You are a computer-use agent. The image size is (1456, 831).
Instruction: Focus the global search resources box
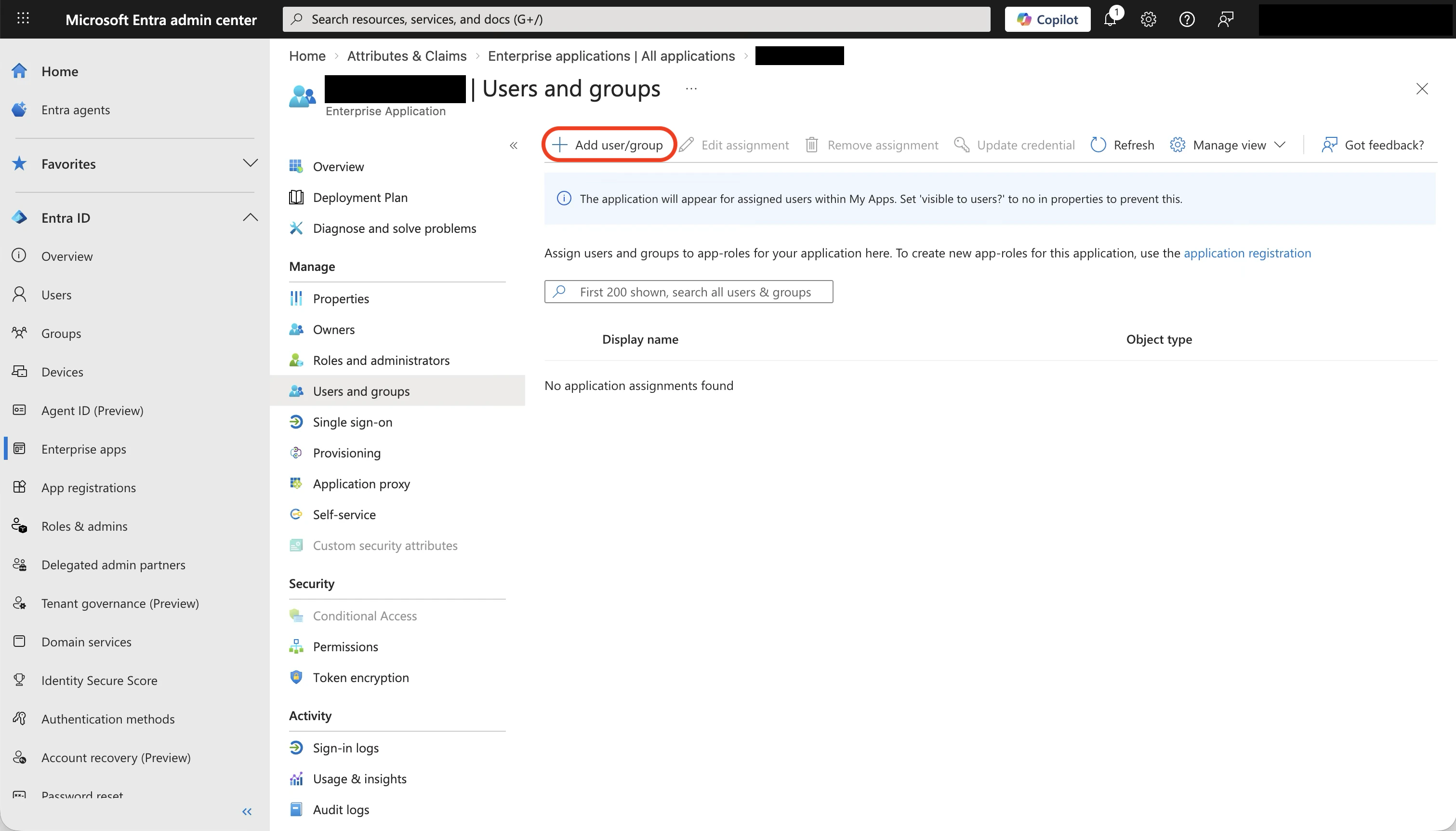[x=636, y=19]
